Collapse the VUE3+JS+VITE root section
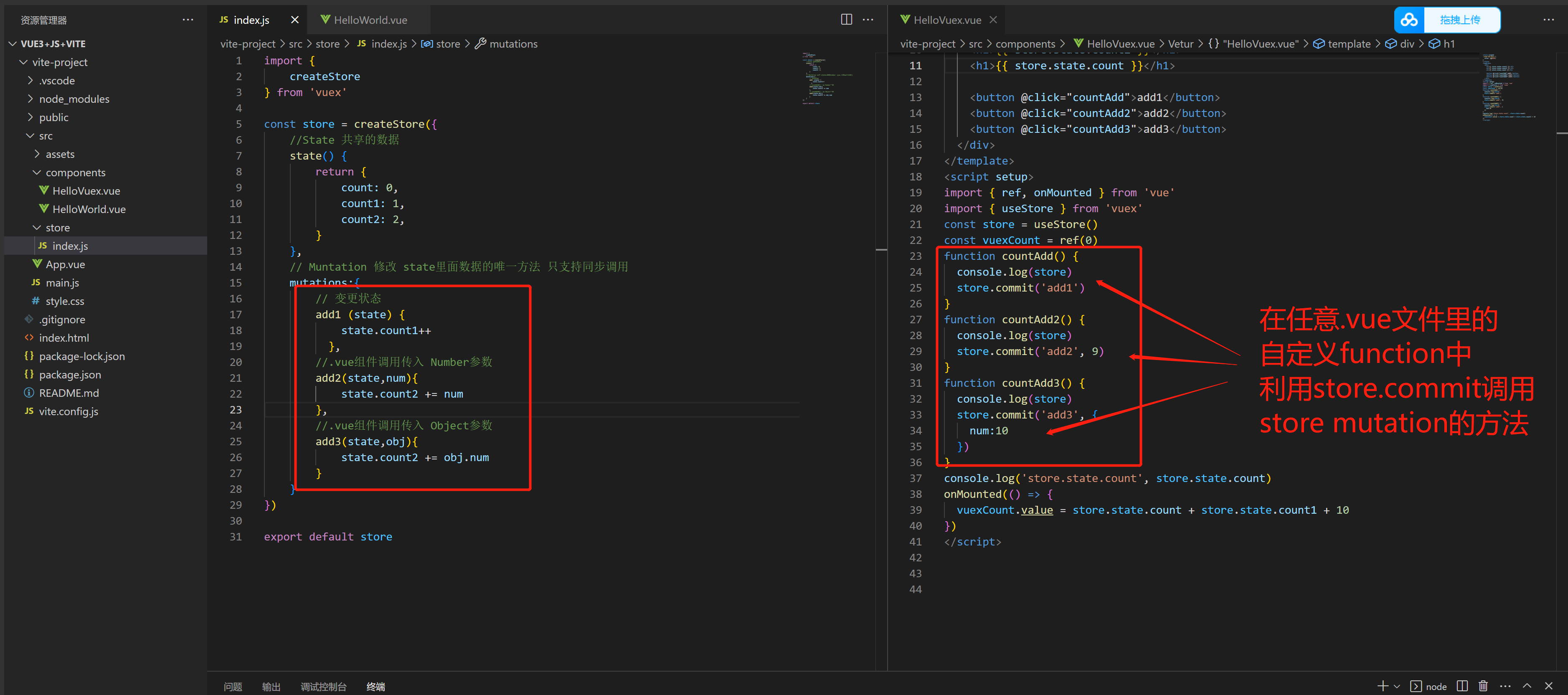The width and height of the screenshot is (1568, 695). 52,44
